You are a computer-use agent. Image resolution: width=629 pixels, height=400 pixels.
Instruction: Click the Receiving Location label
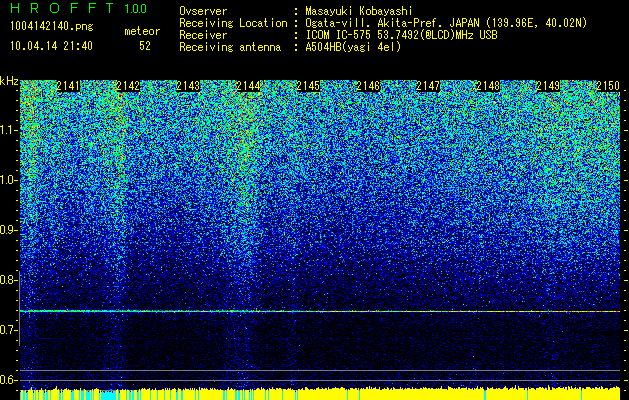coord(233,23)
